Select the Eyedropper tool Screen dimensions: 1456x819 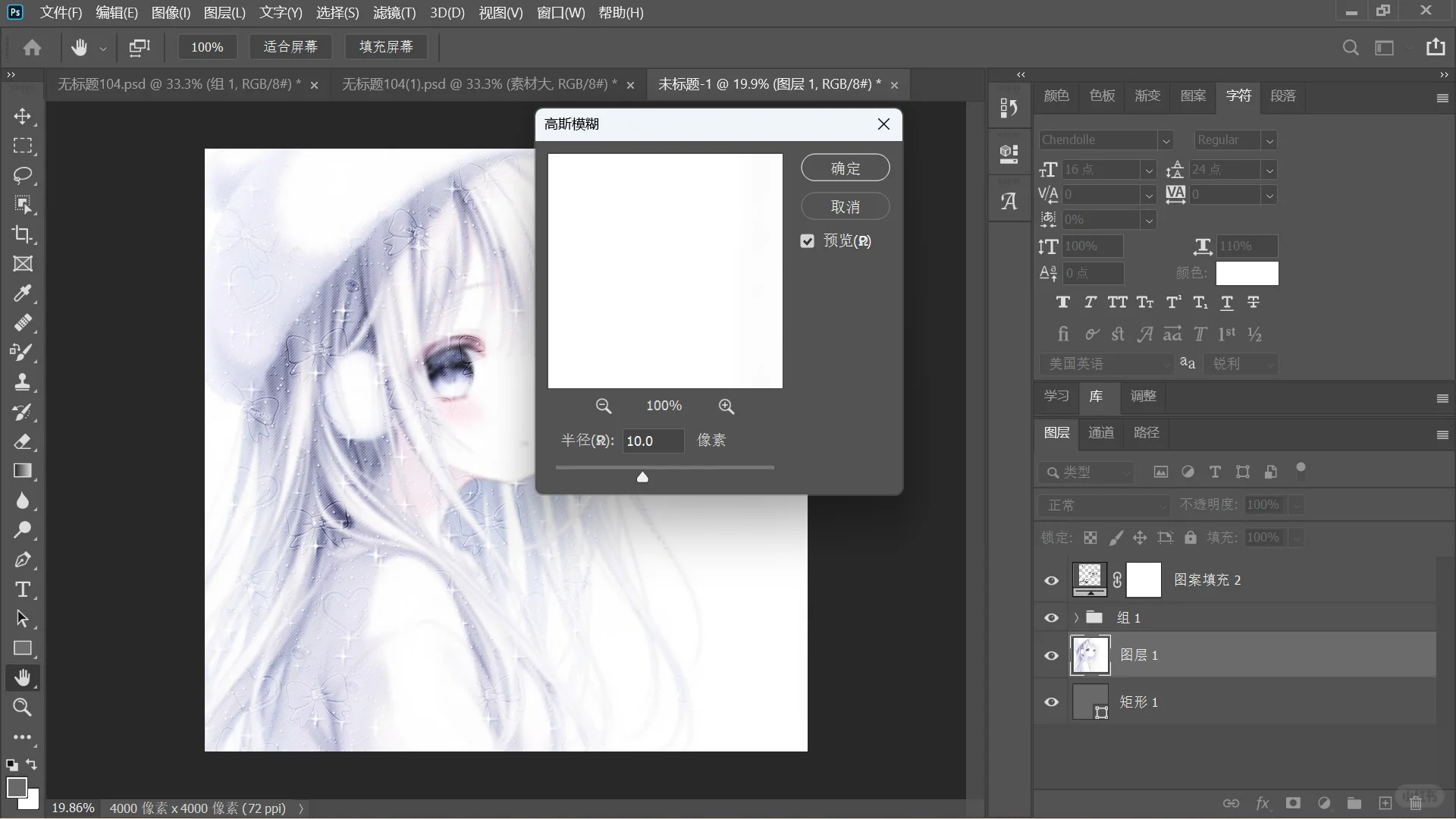coord(23,293)
